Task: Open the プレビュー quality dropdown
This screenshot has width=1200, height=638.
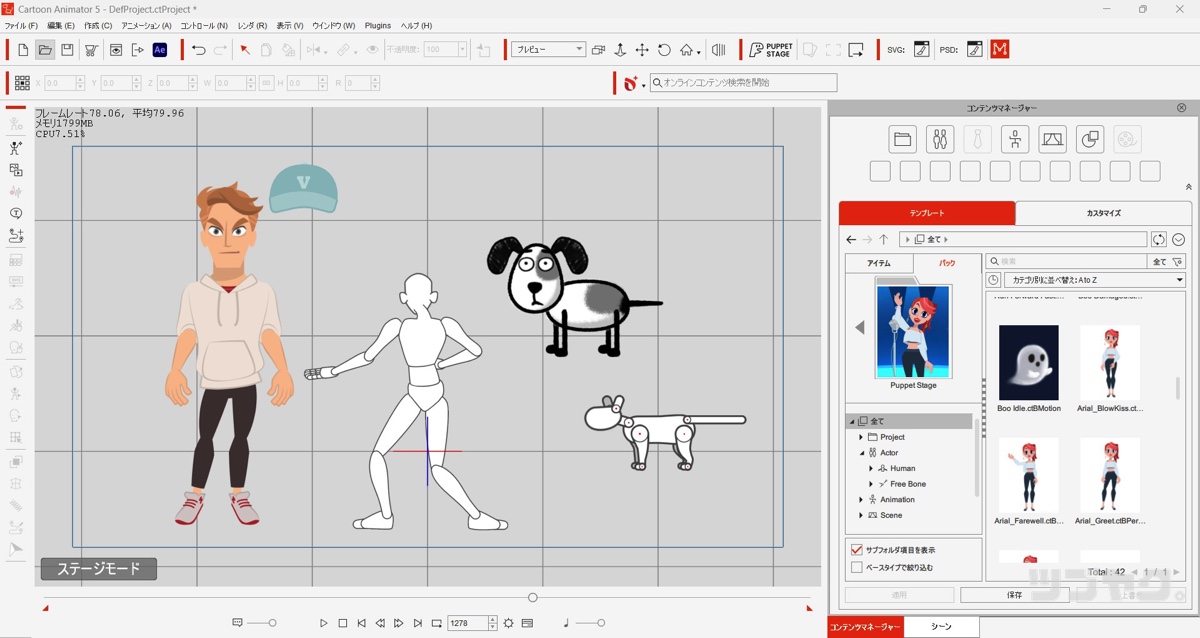Action: (548, 50)
